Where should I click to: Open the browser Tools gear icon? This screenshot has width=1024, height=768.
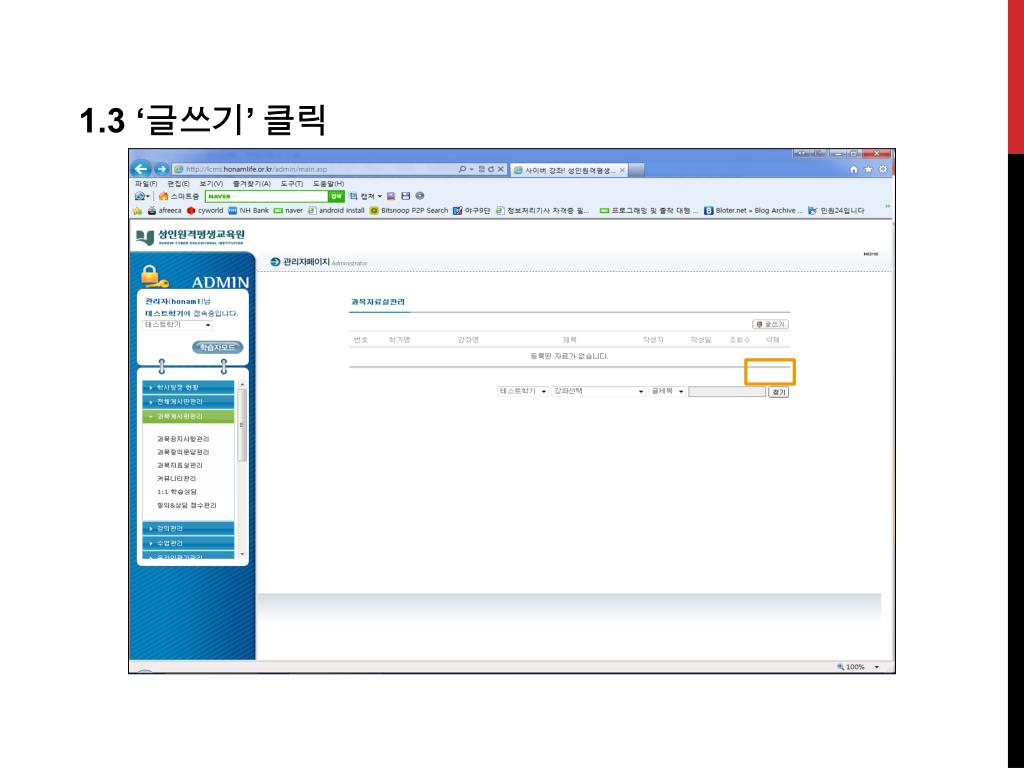(x=883, y=169)
